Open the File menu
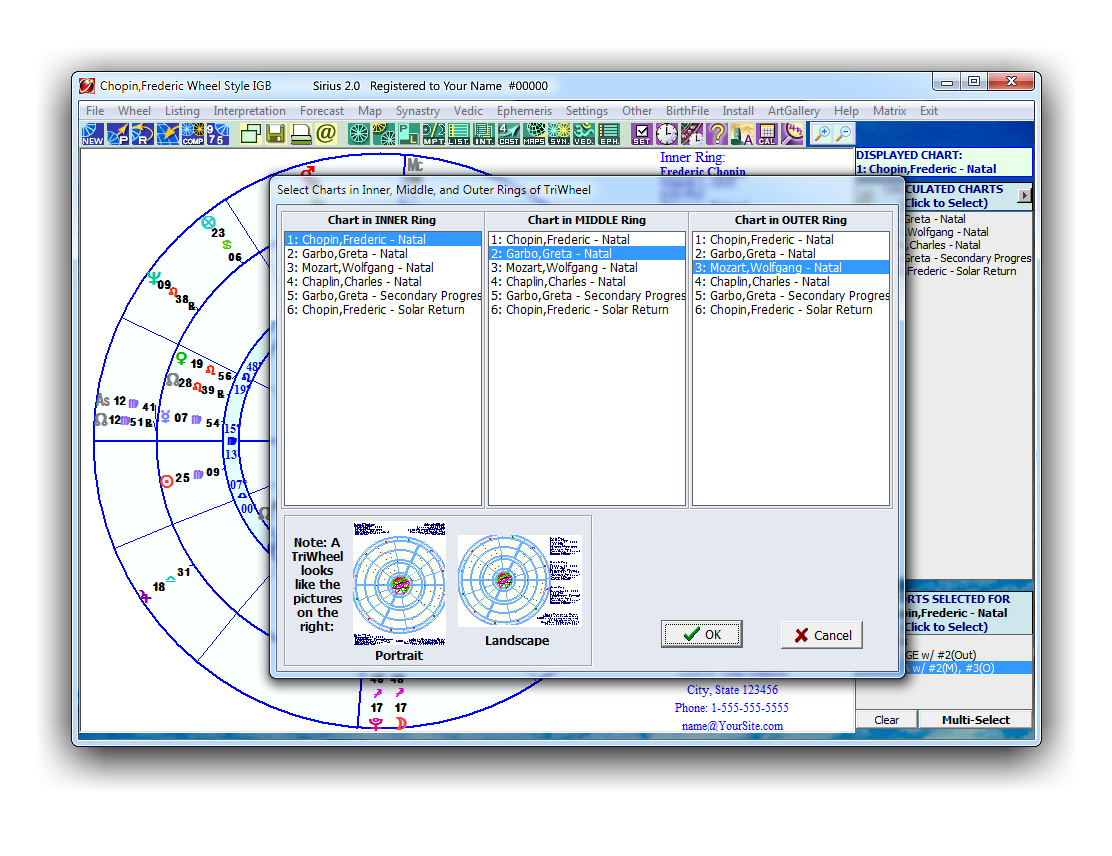Screen dimensions: 1112x856 pyautogui.click(x=95, y=111)
